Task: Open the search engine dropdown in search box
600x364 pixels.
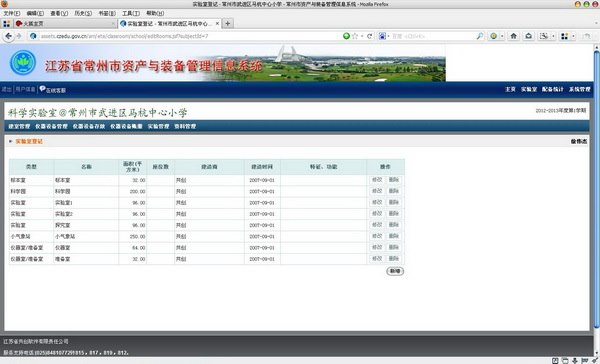Action: coord(384,36)
